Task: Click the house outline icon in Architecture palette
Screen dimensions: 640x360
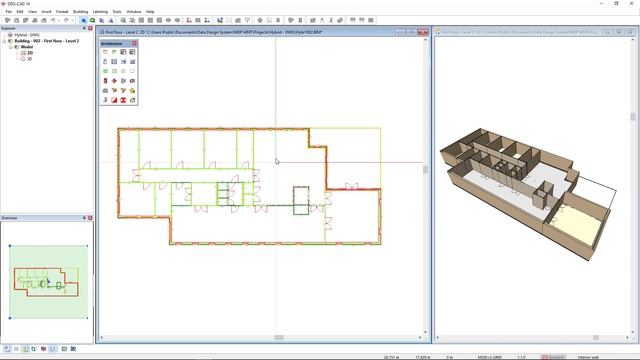Action: click(x=132, y=100)
